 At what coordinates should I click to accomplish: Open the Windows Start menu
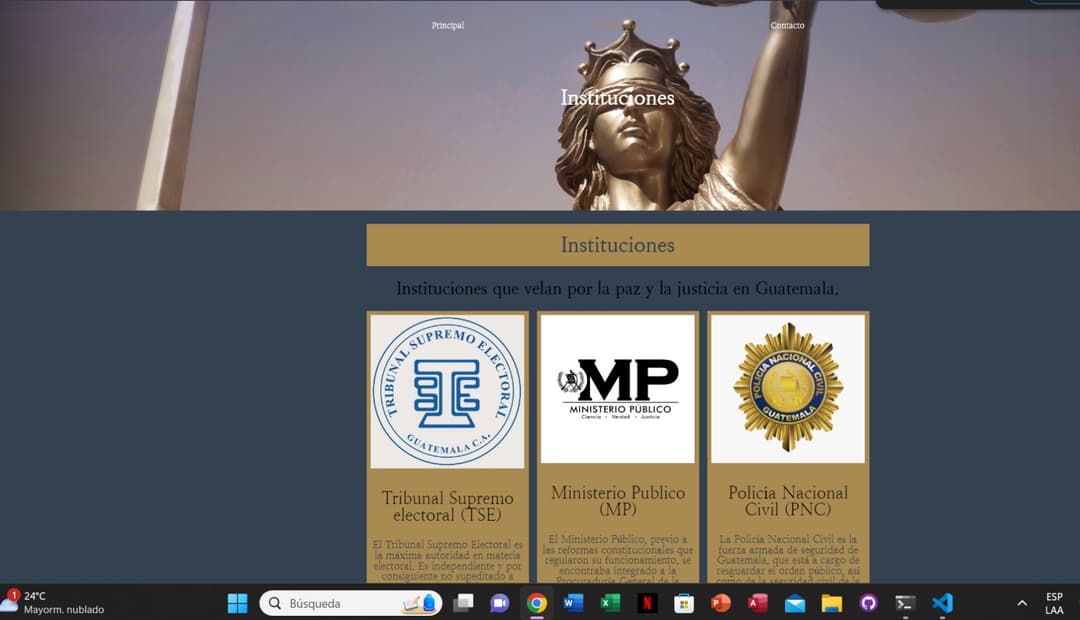click(237, 603)
